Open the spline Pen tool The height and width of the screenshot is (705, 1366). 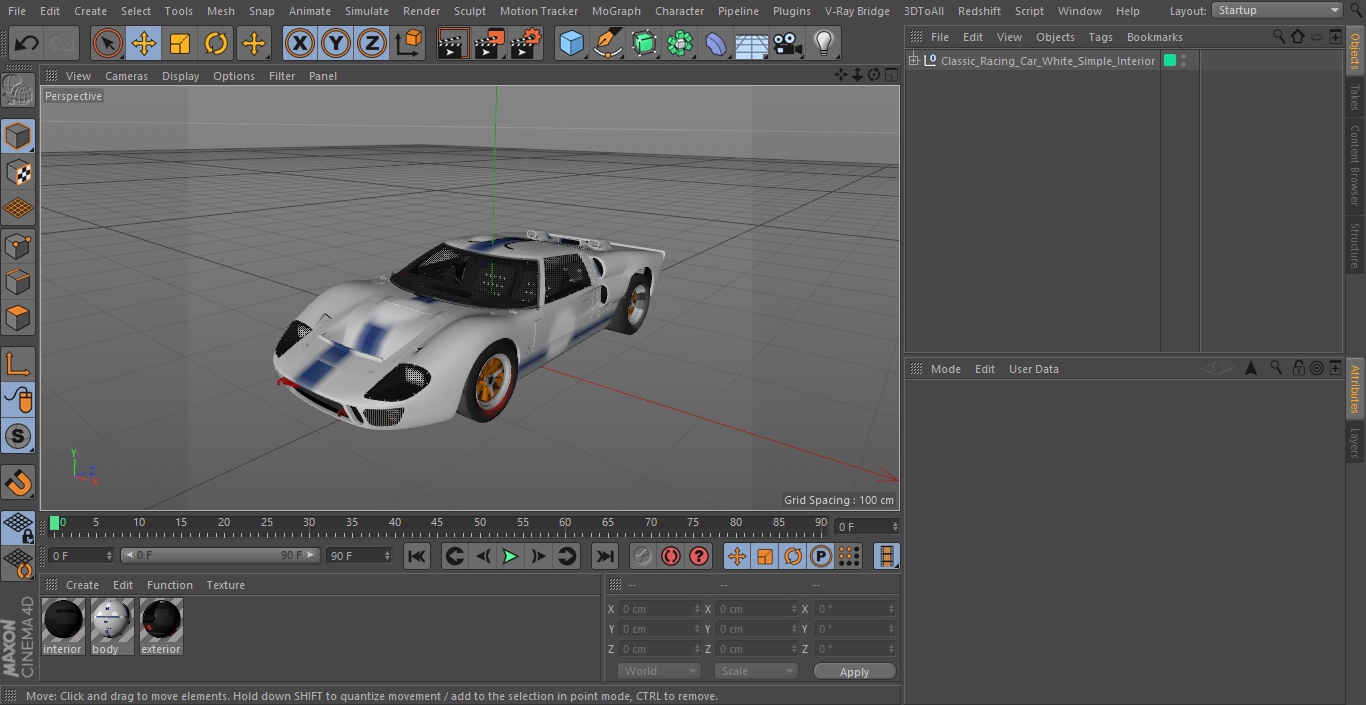click(x=607, y=43)
